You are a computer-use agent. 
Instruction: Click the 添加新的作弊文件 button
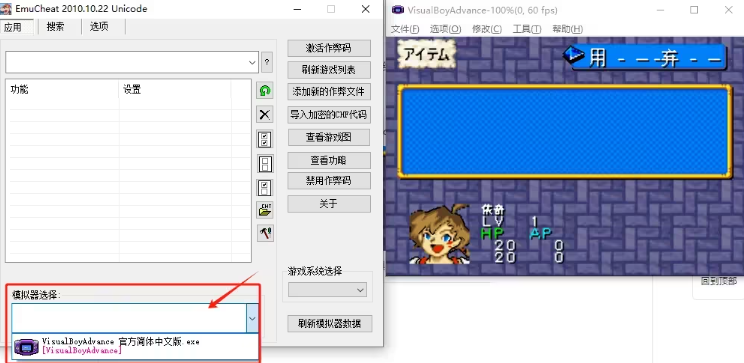(329, 92)
